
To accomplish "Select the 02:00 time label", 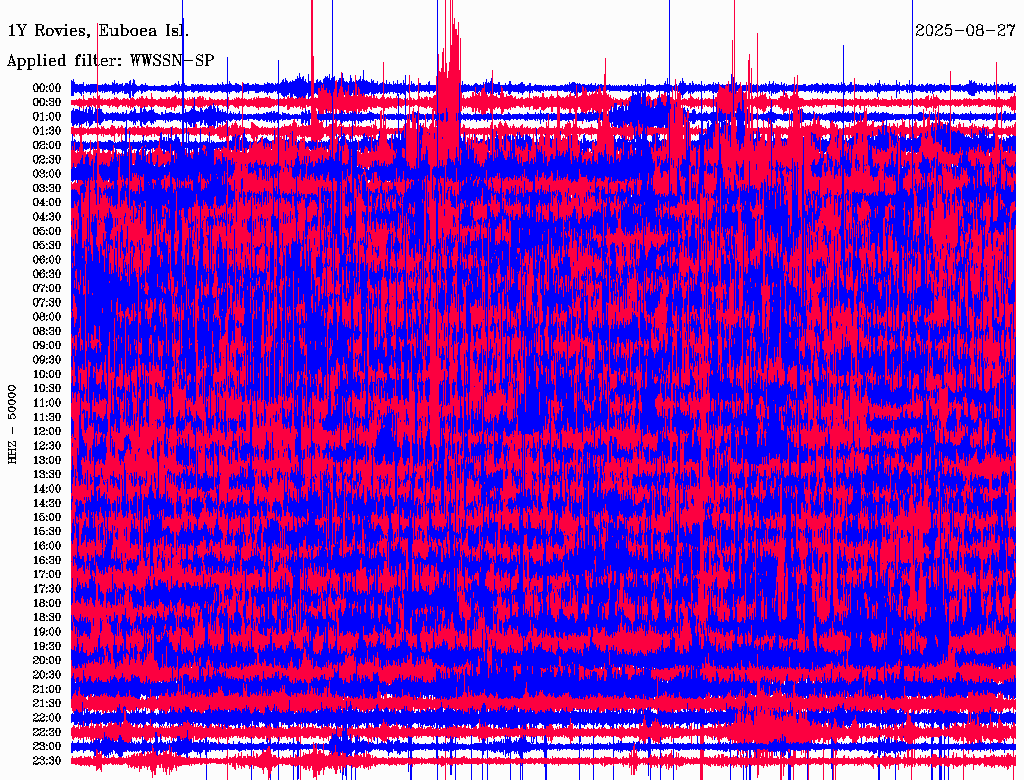I will (47, 145).
